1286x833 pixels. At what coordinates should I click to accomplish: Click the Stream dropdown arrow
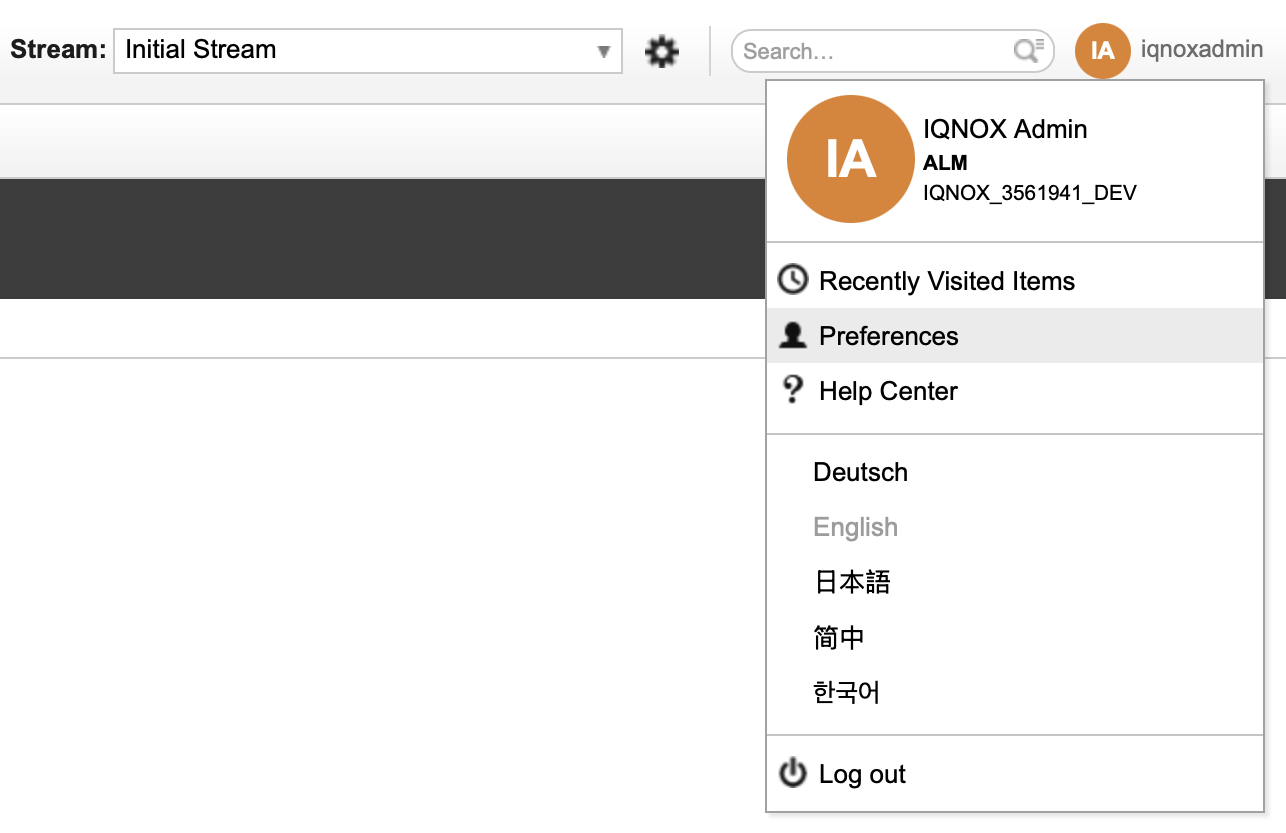point(603,52)
